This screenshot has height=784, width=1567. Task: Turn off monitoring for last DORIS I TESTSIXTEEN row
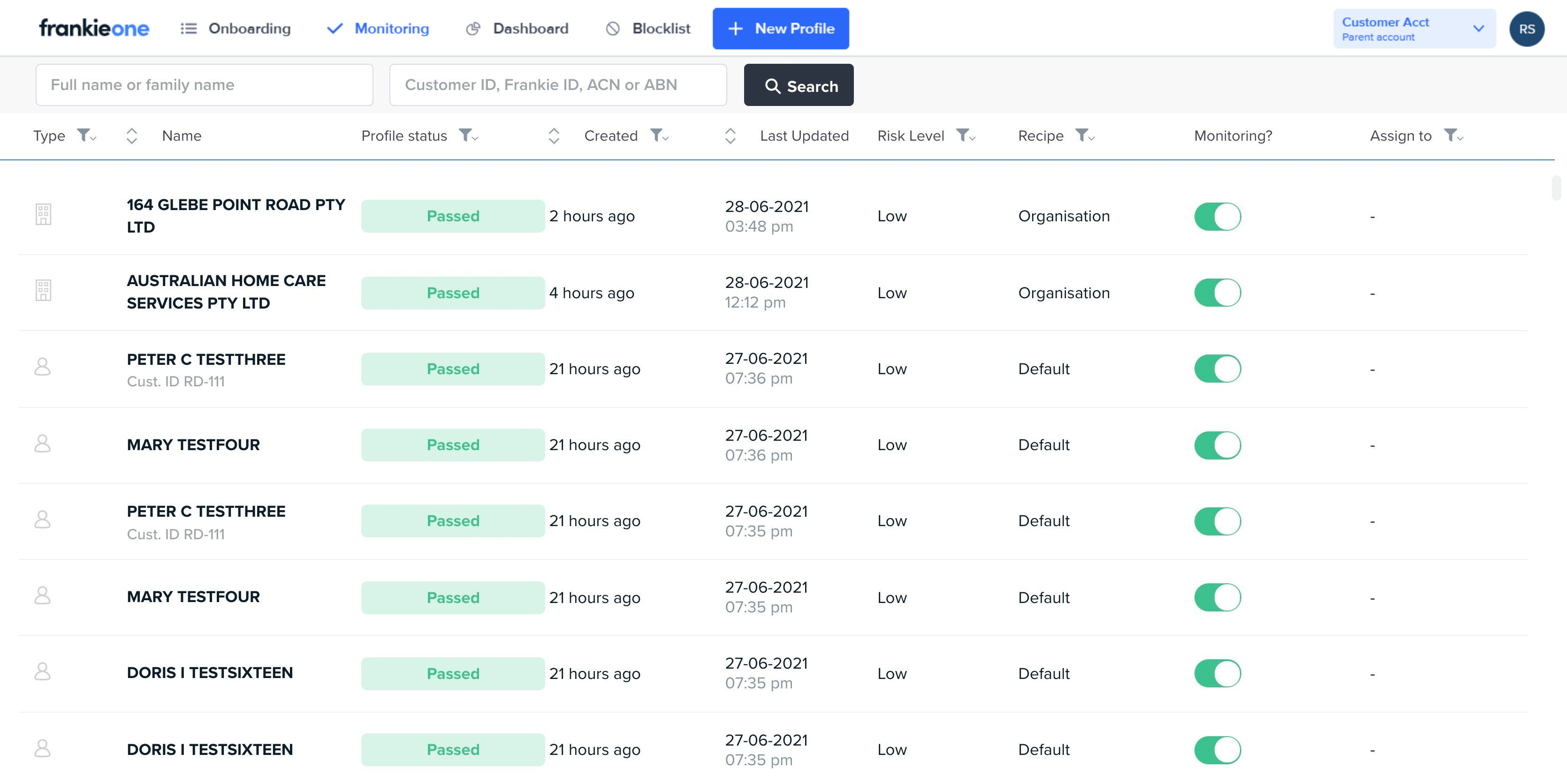(1217, 749)
